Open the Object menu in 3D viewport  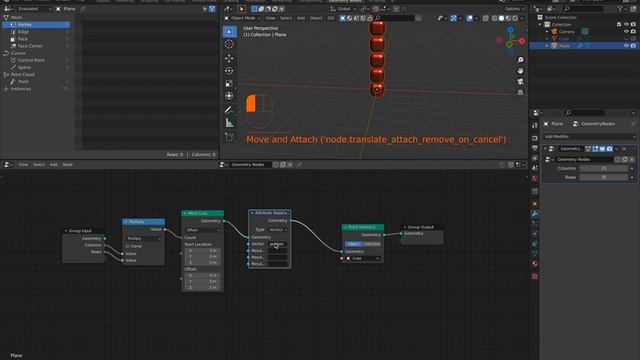click(x=316, y=18)
